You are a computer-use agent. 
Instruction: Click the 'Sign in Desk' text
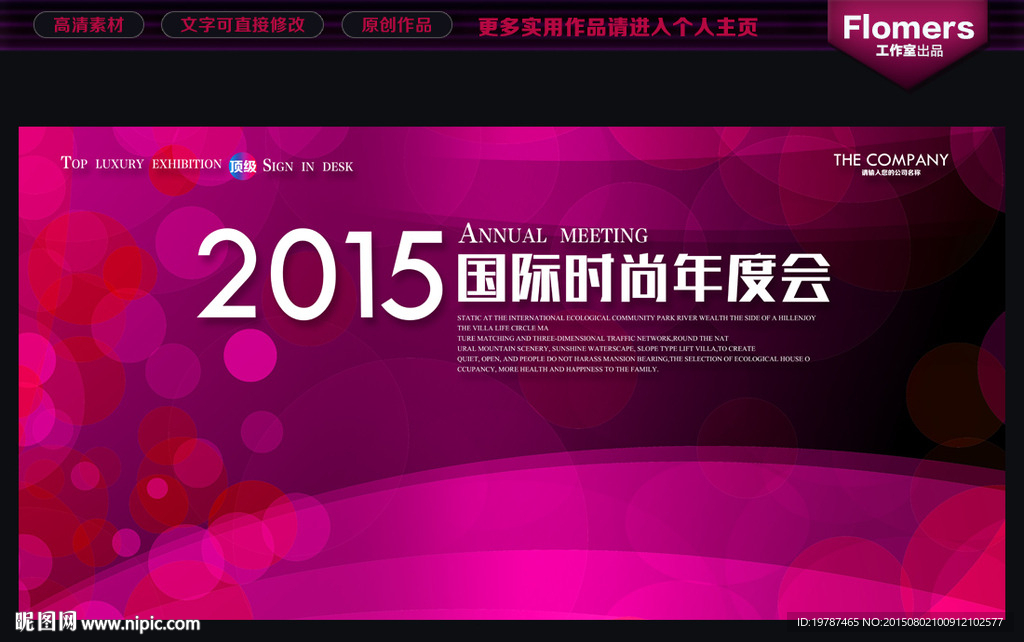click(x=308, y=166)
